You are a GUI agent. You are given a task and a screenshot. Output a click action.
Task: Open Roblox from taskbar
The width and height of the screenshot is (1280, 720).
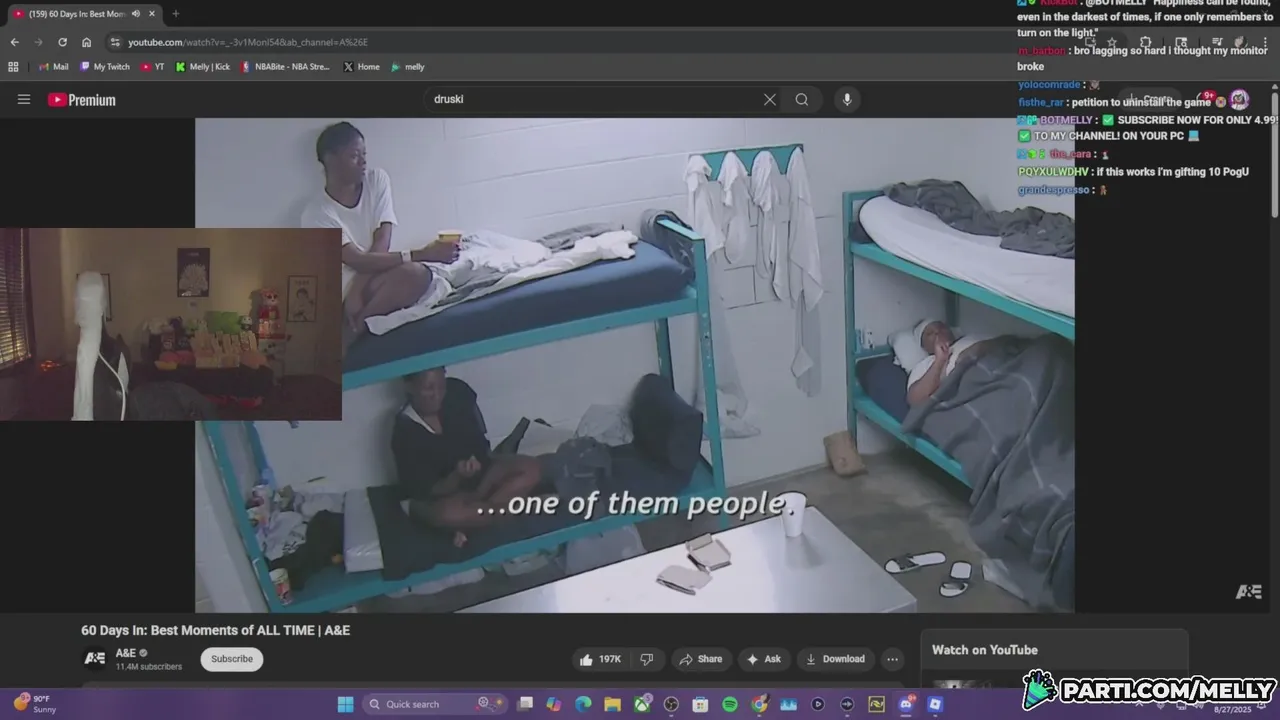click(x=935, y=704)
